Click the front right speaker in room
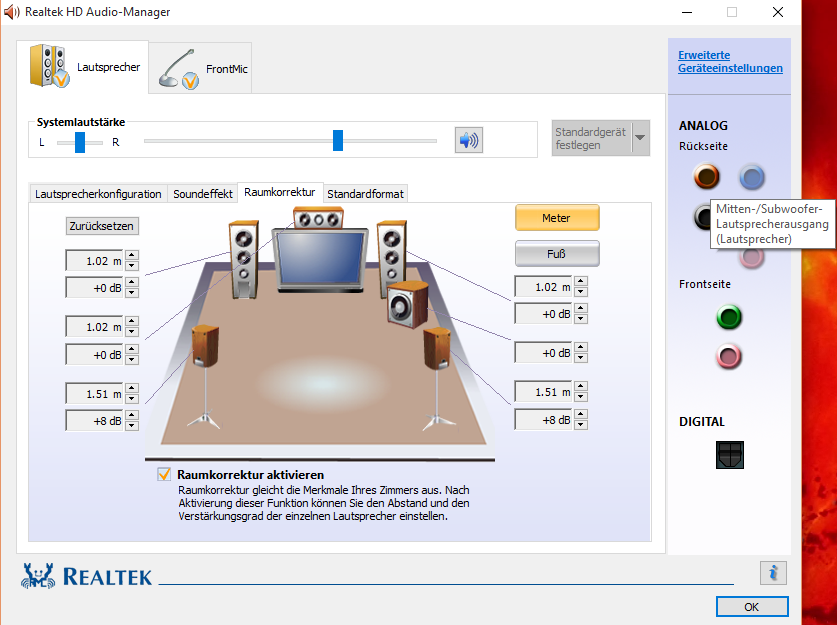The image size is (837, 625). [392, 255]
